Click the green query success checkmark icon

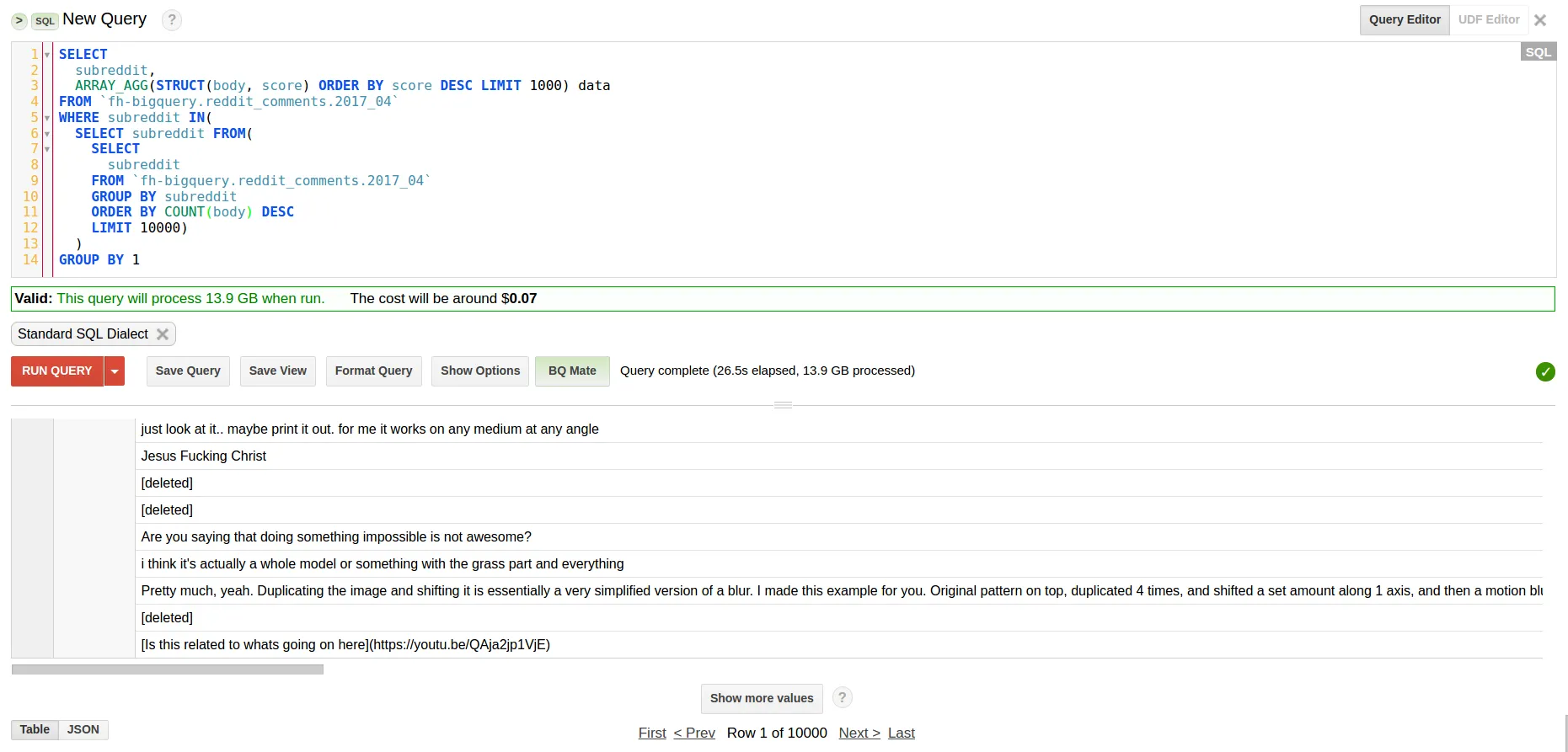coord(1545,371)
